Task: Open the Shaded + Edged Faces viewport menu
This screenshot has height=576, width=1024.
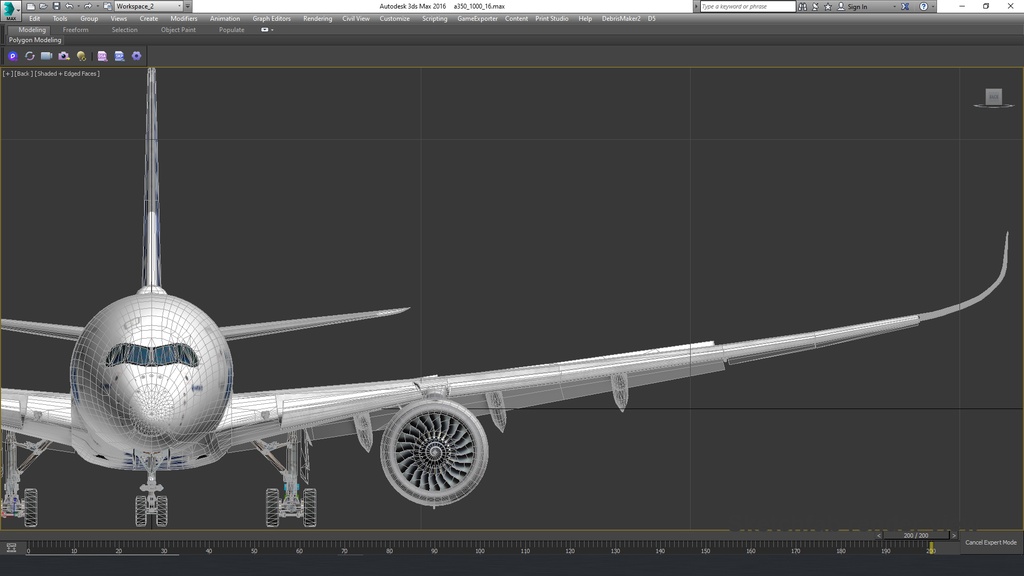Action: [67, 74]
